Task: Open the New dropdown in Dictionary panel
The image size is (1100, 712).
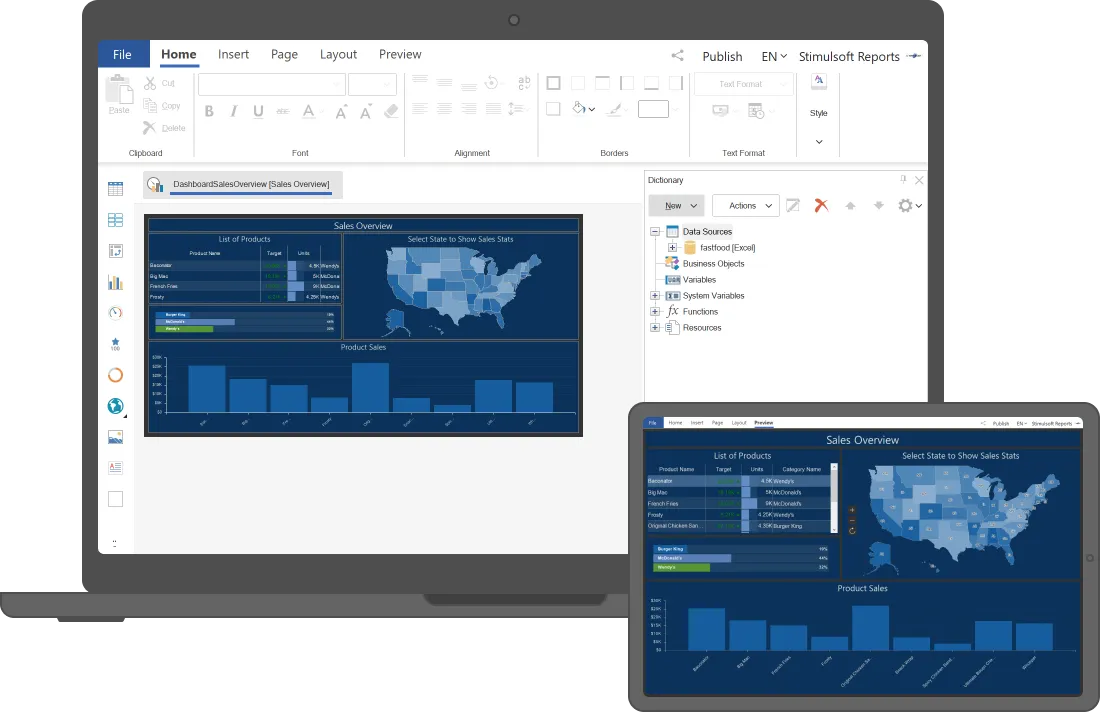Action: pyautogui.click(x=676, y=206)
